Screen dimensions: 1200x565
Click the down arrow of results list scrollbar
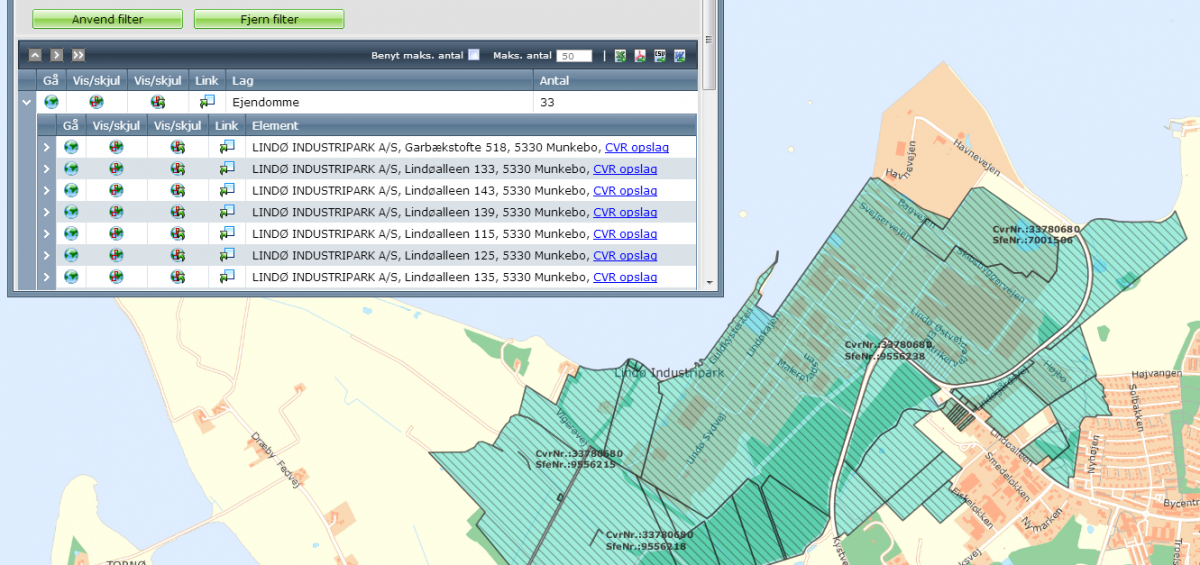point(709,282)
